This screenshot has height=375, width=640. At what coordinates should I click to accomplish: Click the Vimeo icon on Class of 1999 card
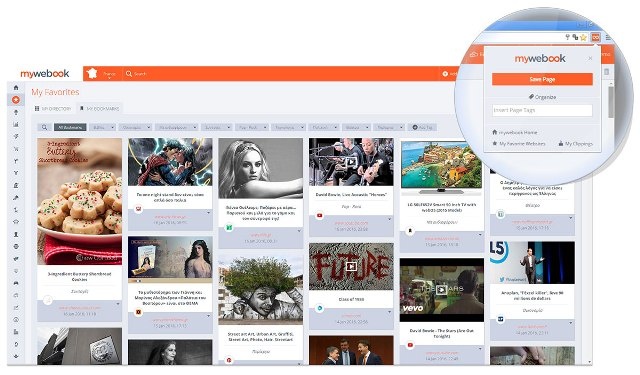[320, 308]
